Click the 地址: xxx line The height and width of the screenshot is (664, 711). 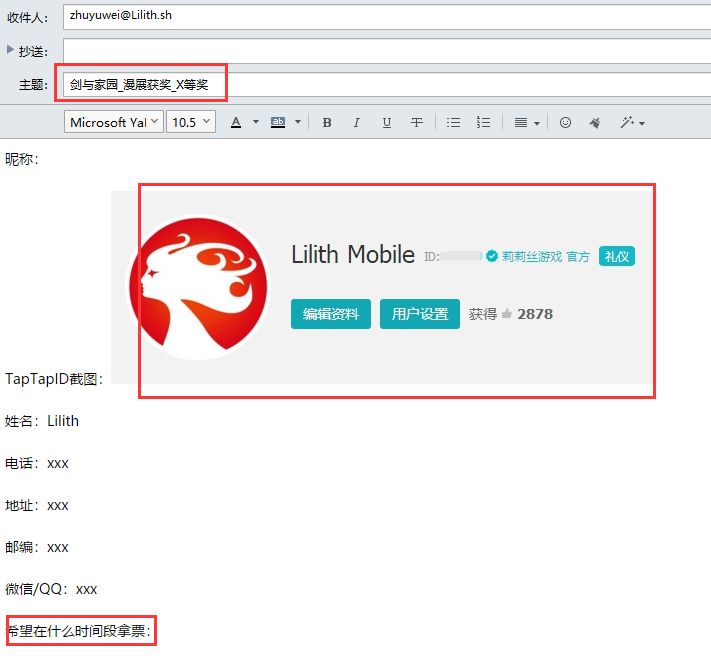click(37, 505)
